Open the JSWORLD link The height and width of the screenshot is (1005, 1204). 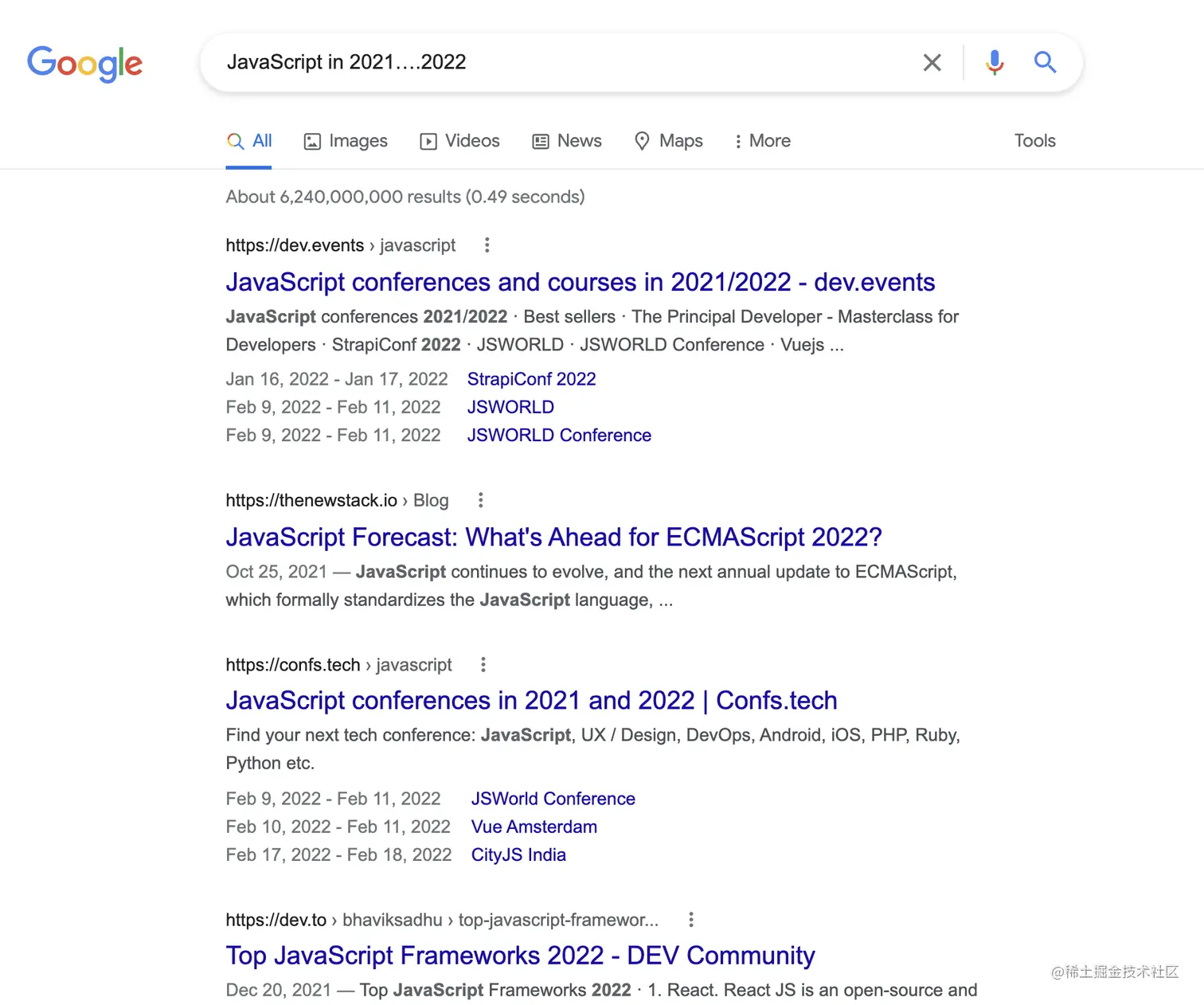510,407
